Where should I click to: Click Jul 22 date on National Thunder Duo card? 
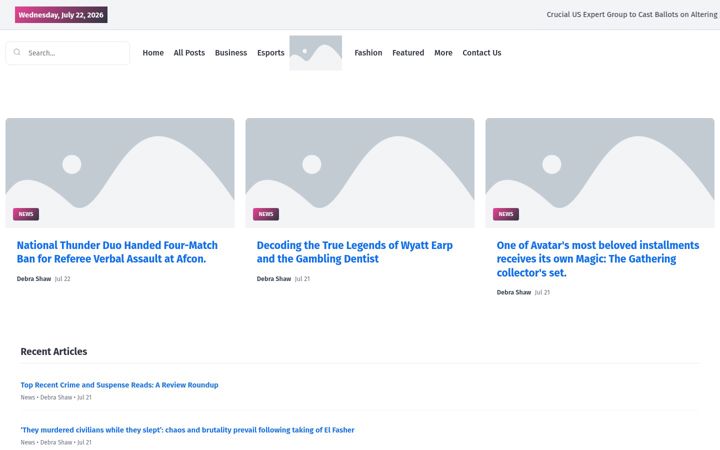coord(62,279)
